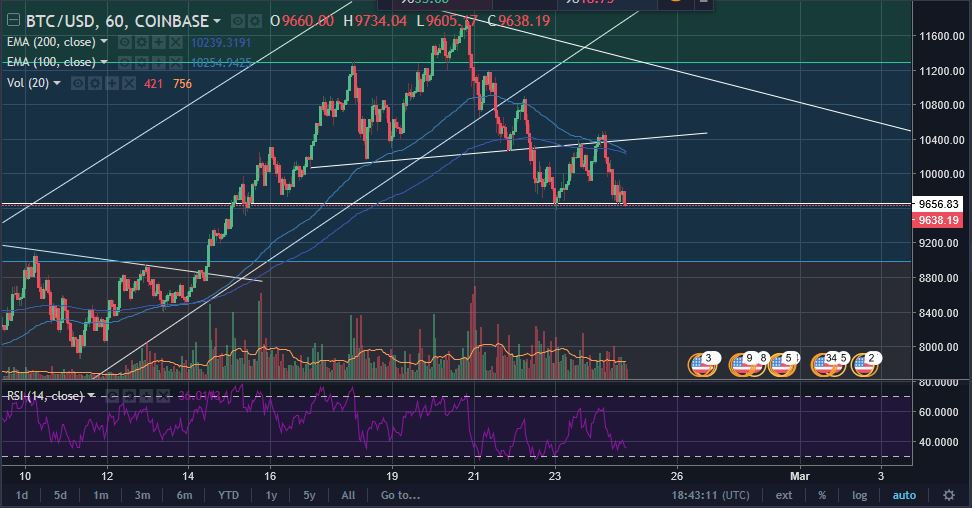Image resolution: width=972 pixels, height=508 pixels.
Task: Select the 1d time range
Action: [x=22, y=495]
